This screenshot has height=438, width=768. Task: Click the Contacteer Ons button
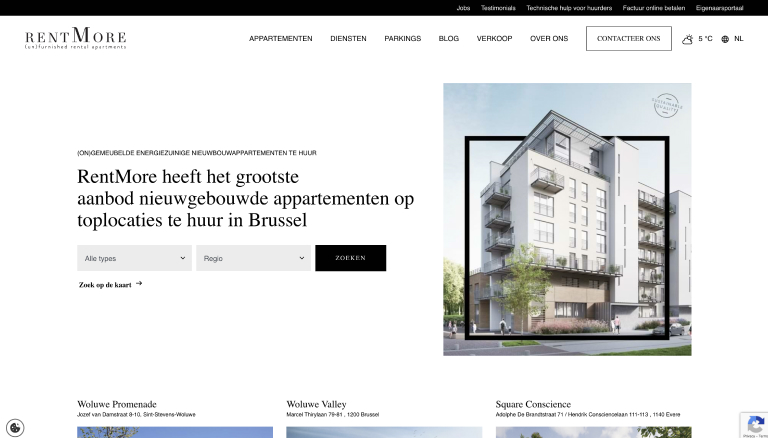pyautogui.click(x=629, y=39)
